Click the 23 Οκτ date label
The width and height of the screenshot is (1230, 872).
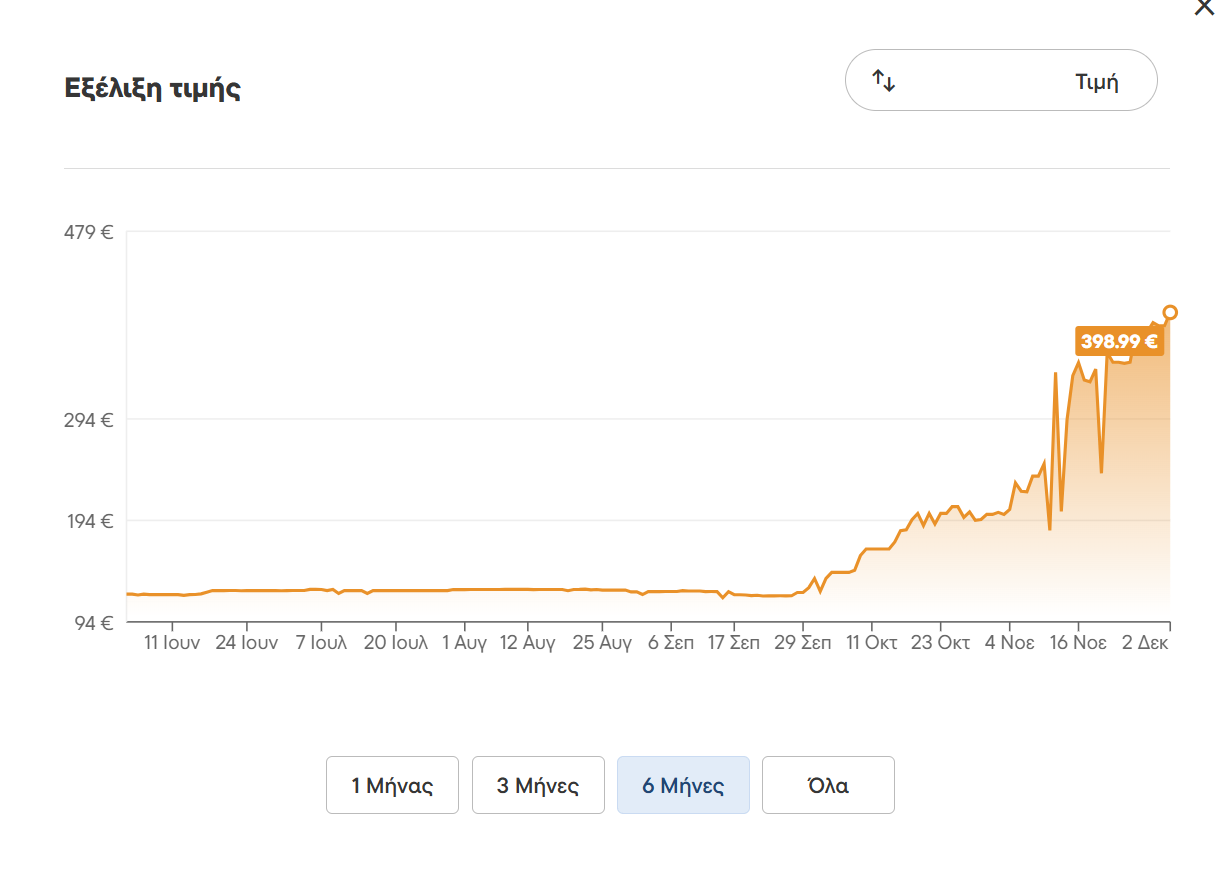point(940,643)
